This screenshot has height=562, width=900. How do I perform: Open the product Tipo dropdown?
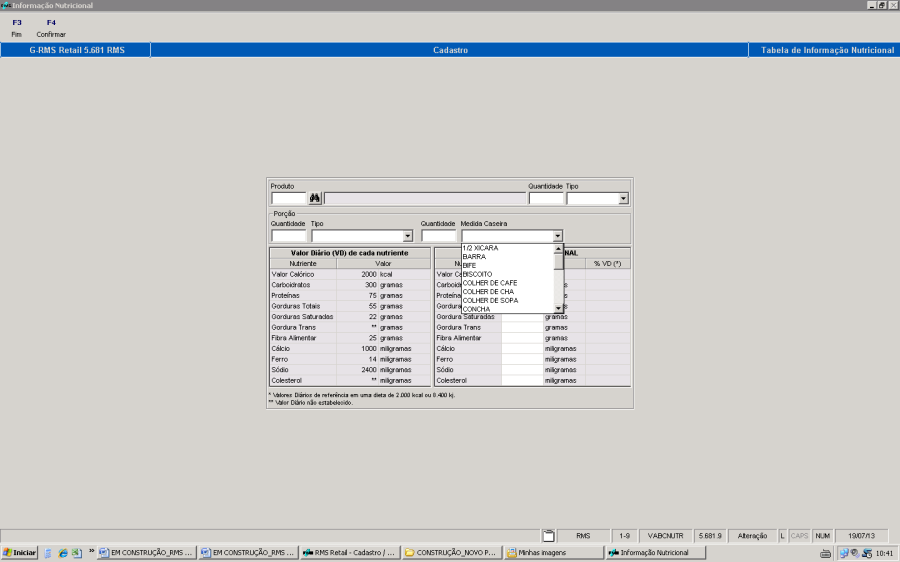point(623,199)
